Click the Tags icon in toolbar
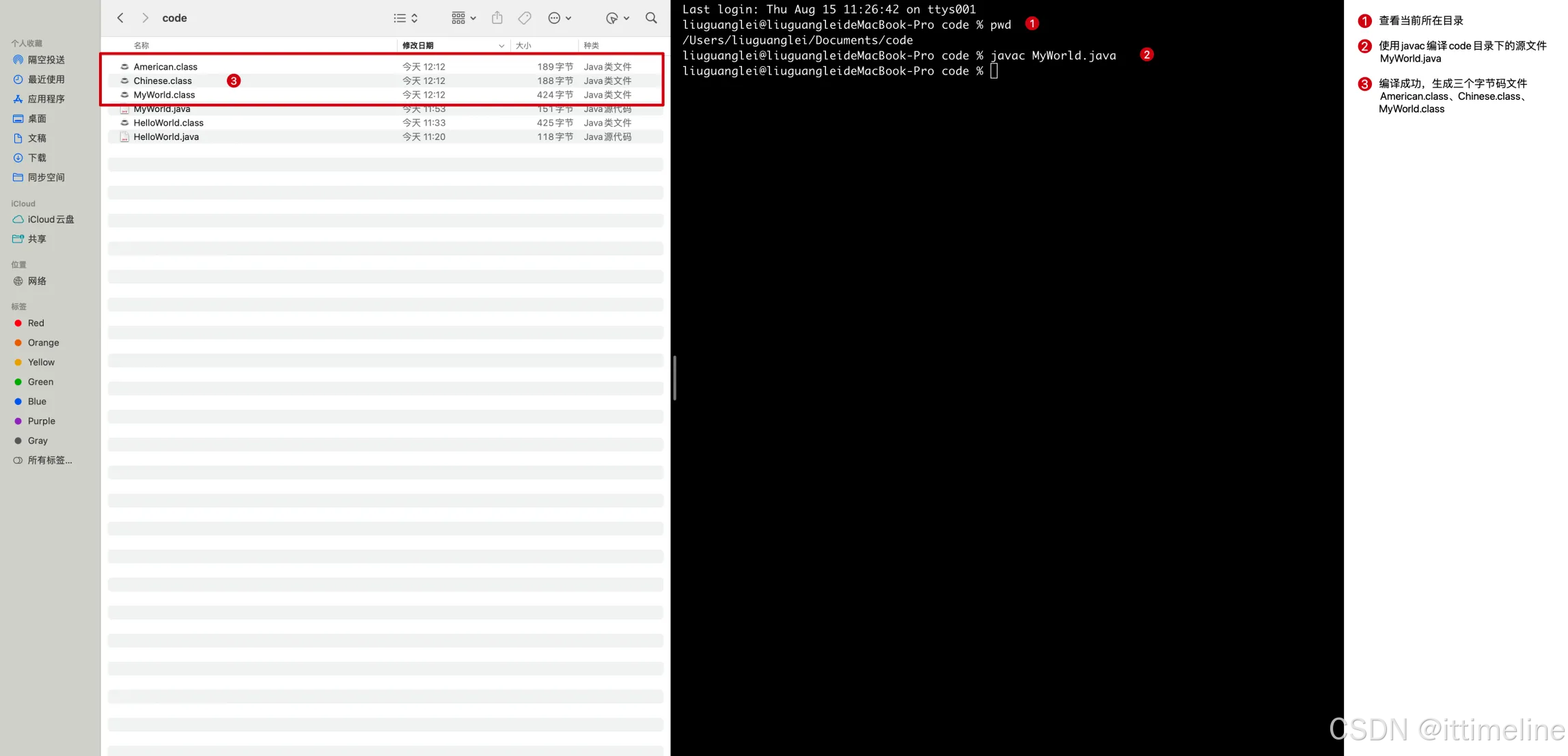The image size is (1568, 756). tap(525, 18)
